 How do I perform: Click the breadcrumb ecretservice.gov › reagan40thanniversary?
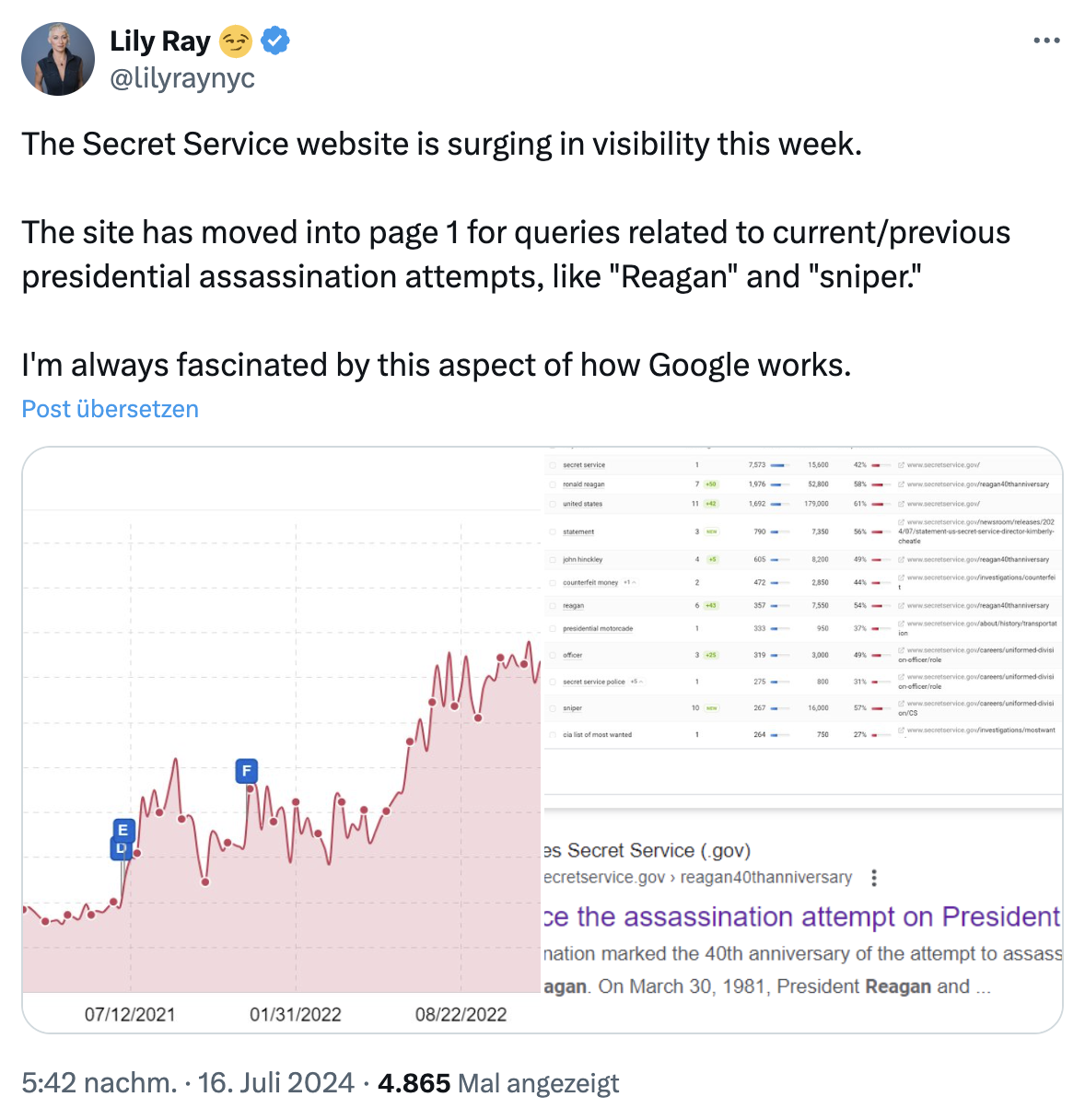pyautogui.click(x=700, y=878)
